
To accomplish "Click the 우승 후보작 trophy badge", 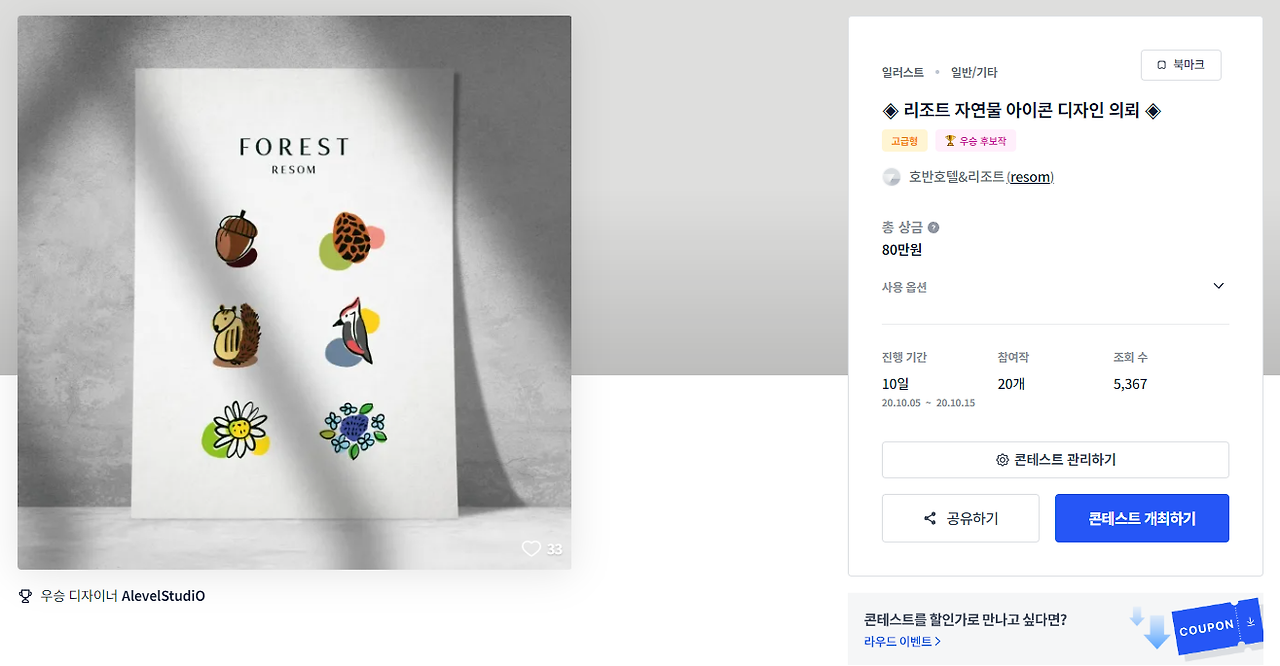I will pos(976,141).
